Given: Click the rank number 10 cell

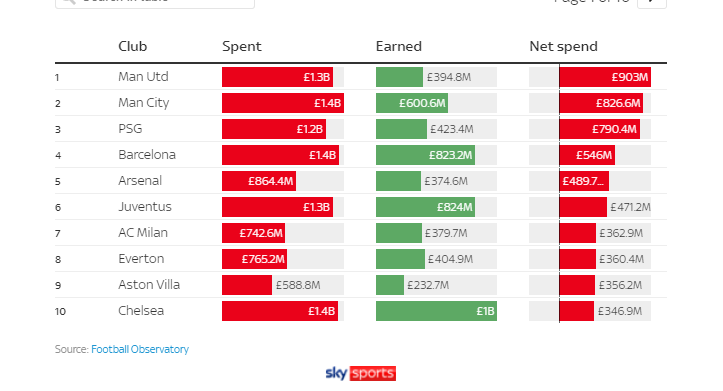Looking at the screenshot, I should [x=60, y=311].
